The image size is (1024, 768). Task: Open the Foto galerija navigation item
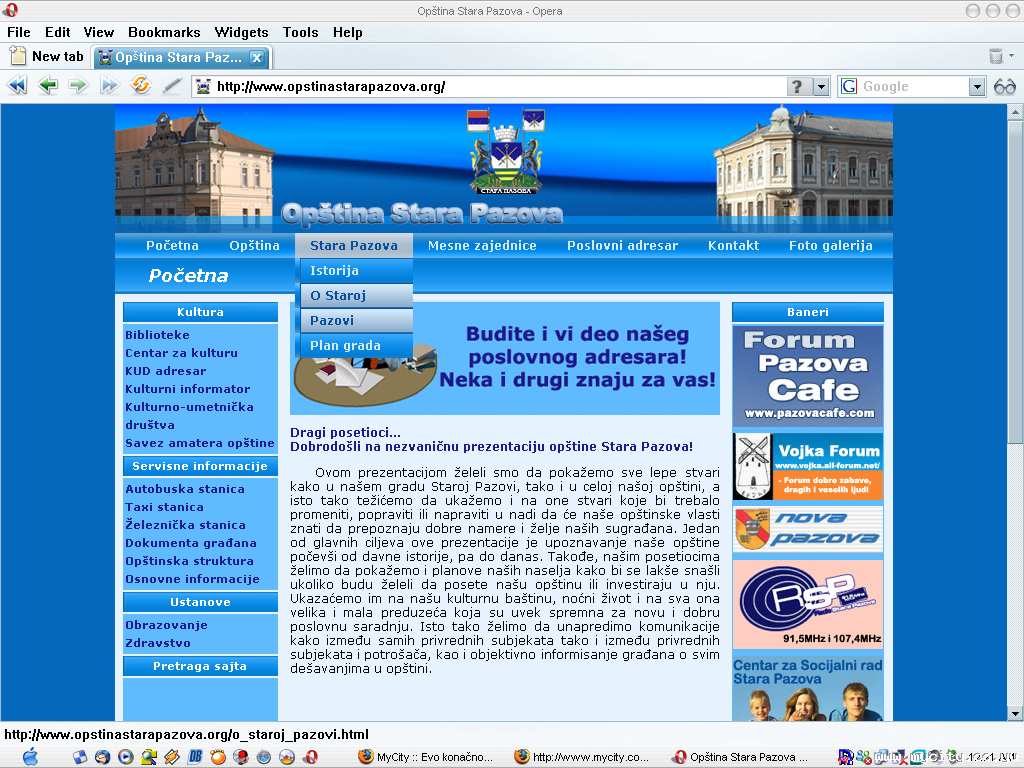(831, 246)
